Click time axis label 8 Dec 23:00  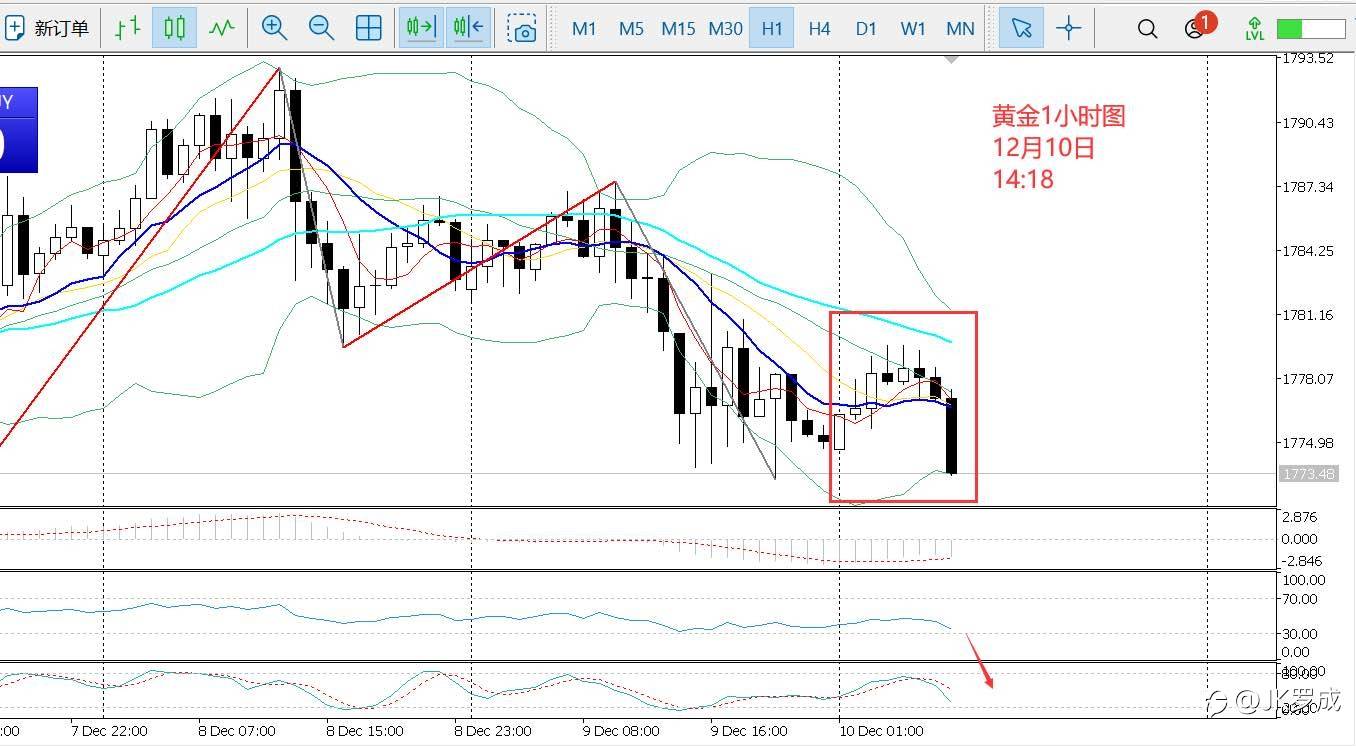point(493,731)
